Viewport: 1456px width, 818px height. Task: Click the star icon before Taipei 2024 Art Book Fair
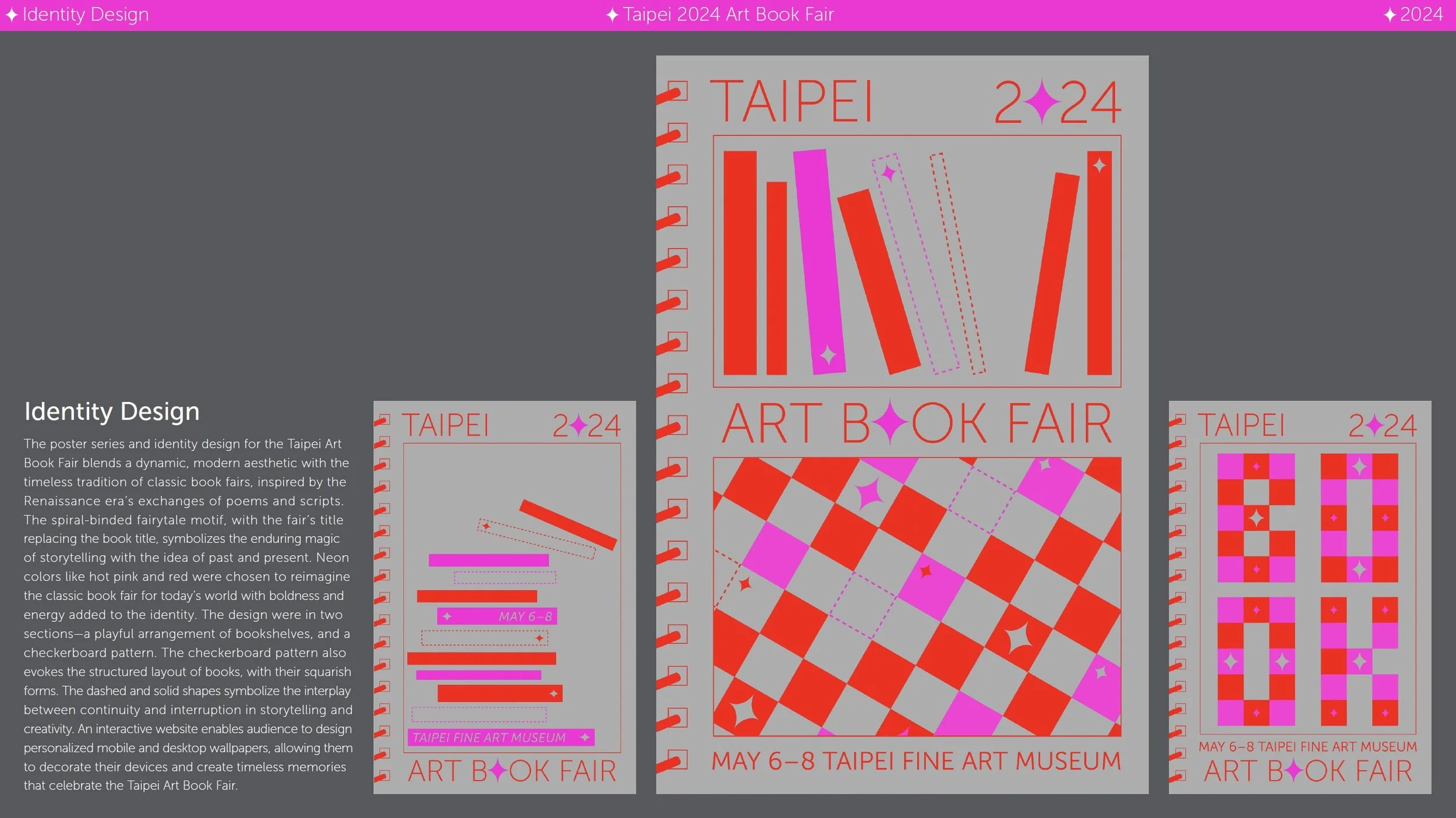(612, 15)
